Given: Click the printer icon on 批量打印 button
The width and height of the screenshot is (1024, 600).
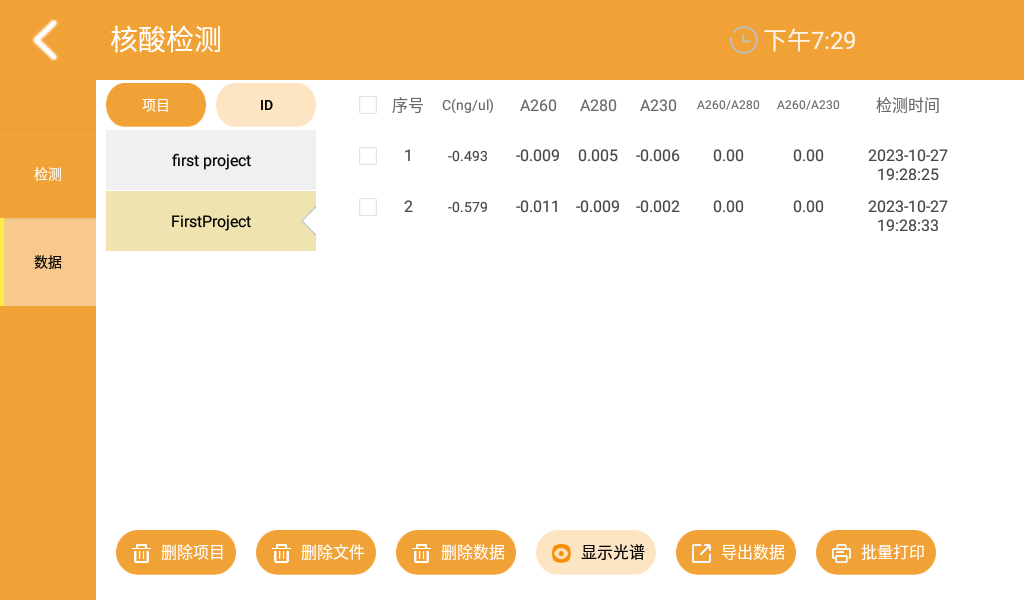Looking at the screenshot, I should pyautogui.click(x=841, y=552).
